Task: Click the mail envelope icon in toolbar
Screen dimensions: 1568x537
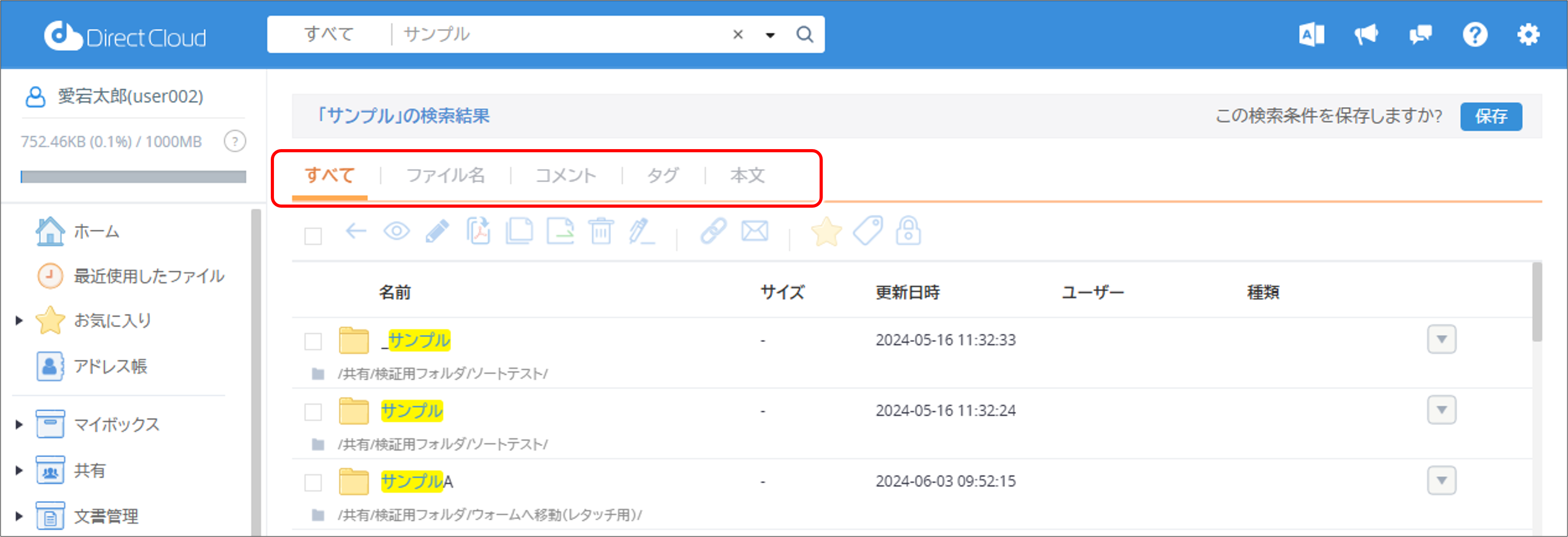Action: pyautogui.click(x=754, y=232)
